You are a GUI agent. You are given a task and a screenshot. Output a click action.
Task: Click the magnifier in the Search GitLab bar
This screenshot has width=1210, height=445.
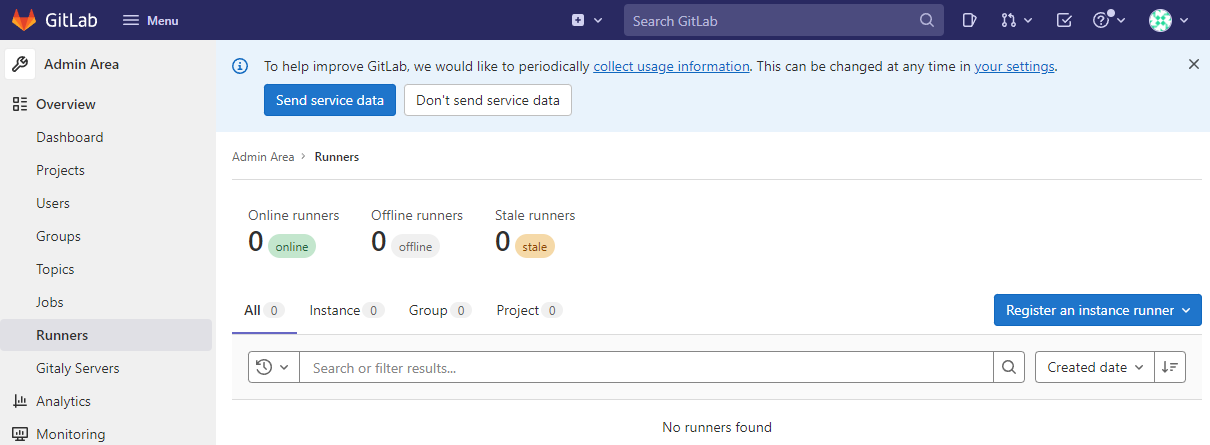point(927,20)
